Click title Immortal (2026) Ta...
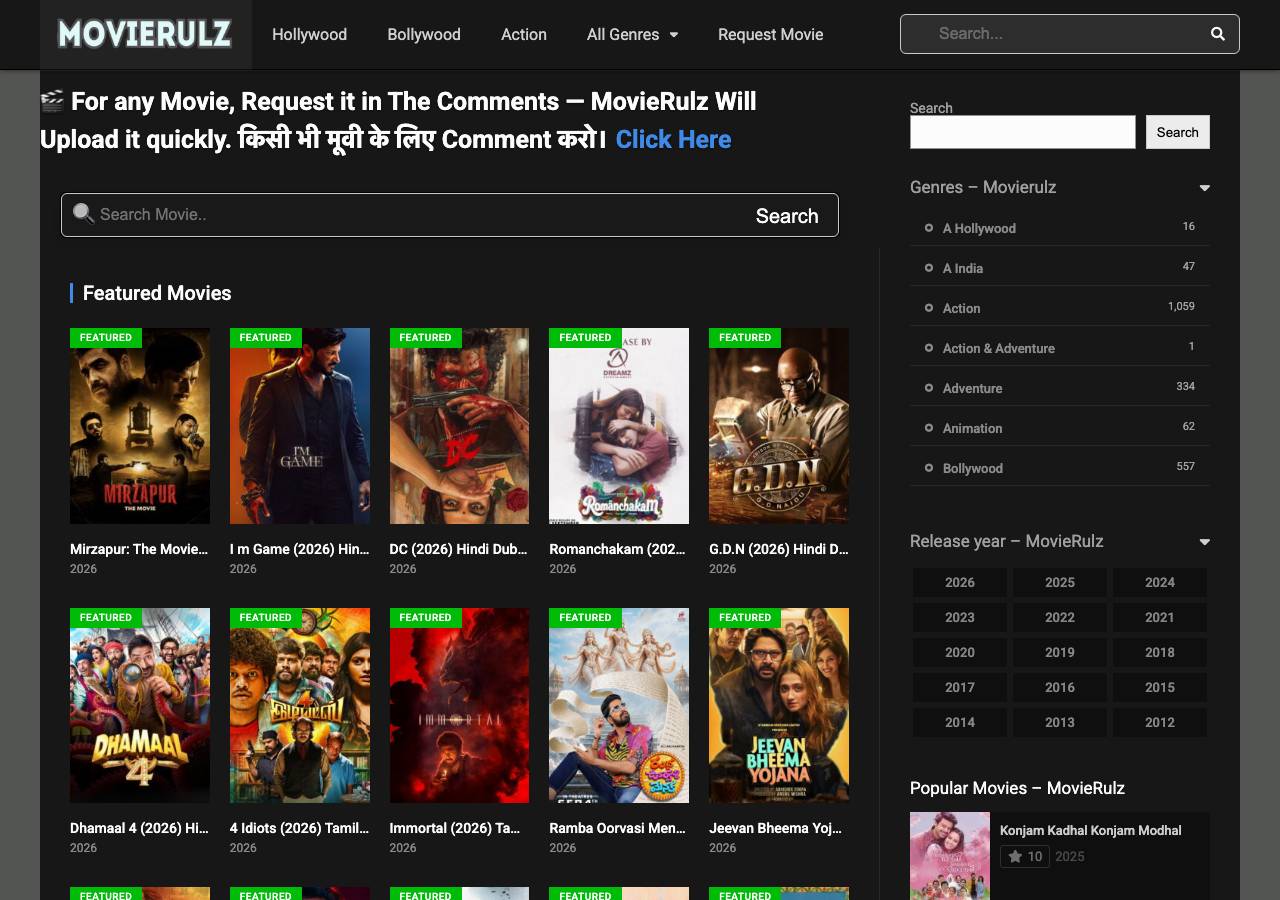The width and height of the screenshot is (1280, 900). 455,828
